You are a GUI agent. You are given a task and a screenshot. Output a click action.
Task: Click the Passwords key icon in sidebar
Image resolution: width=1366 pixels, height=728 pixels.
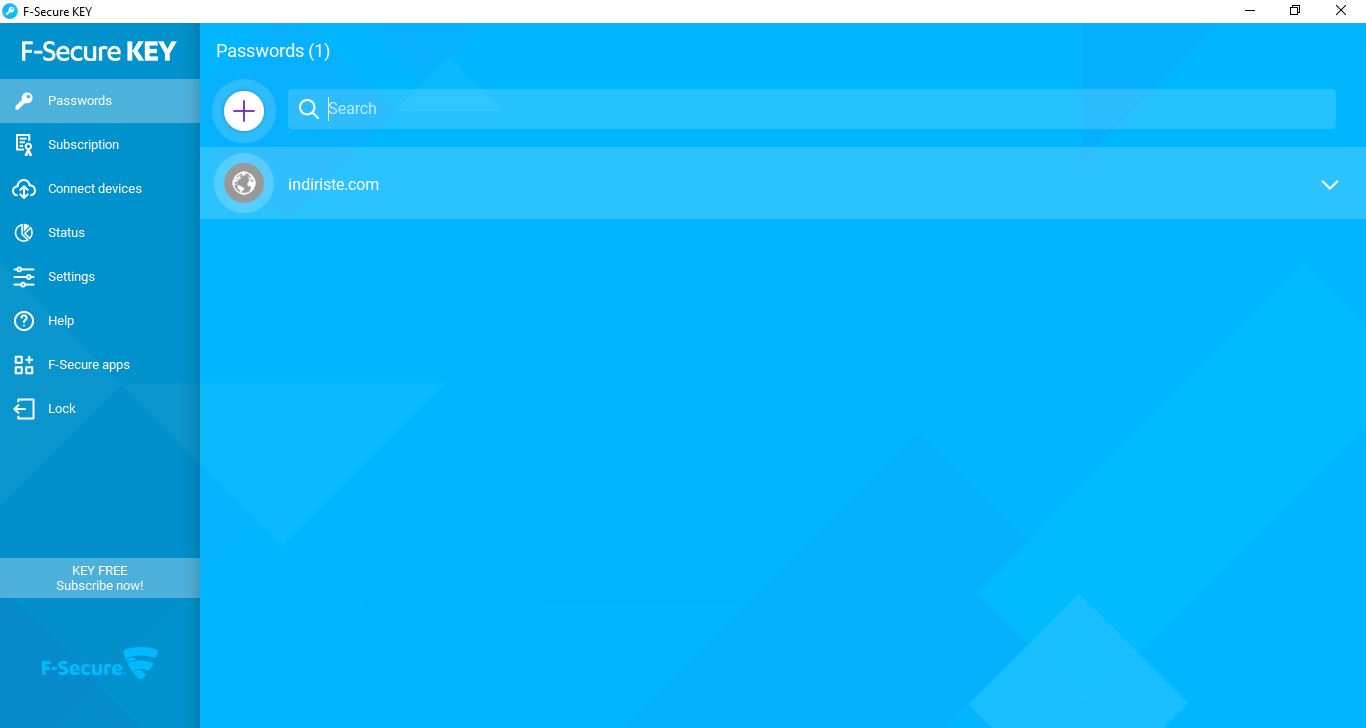tap(24, 101)
